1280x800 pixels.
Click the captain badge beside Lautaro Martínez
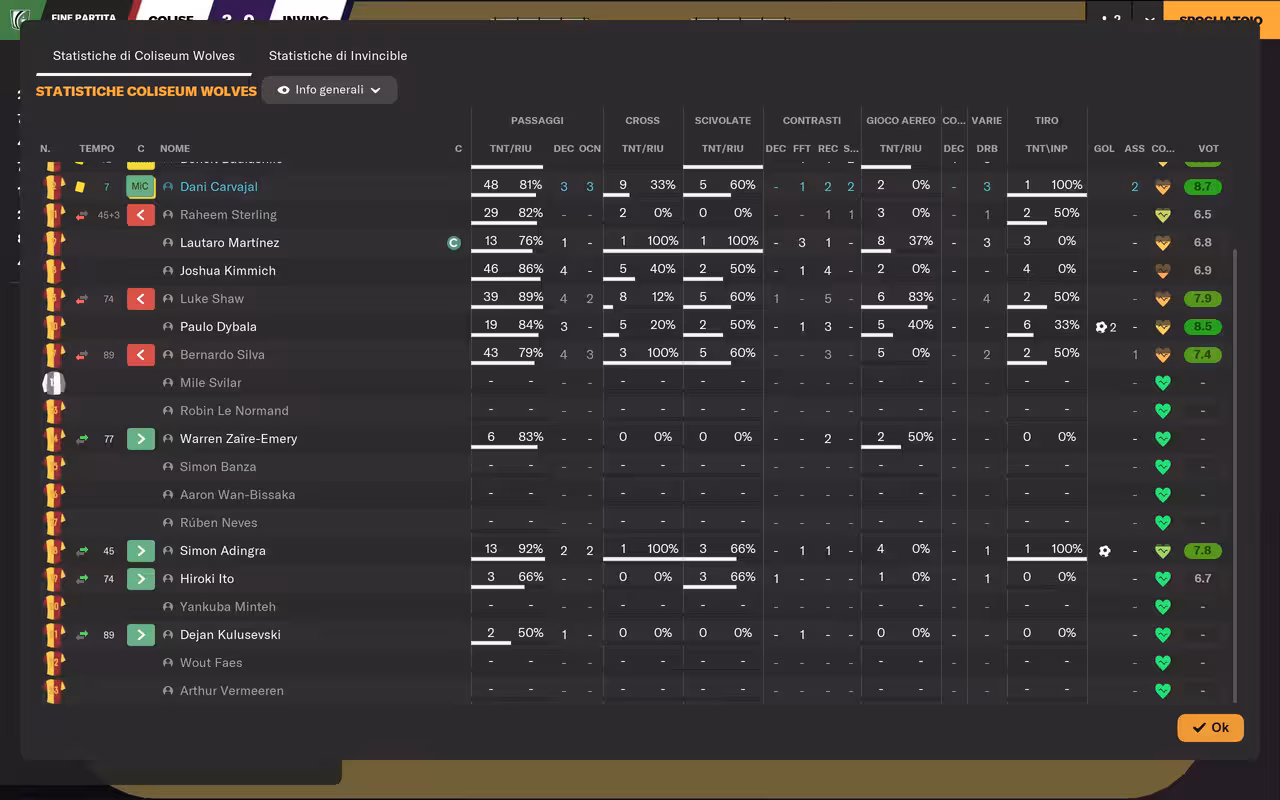(454, 243)
